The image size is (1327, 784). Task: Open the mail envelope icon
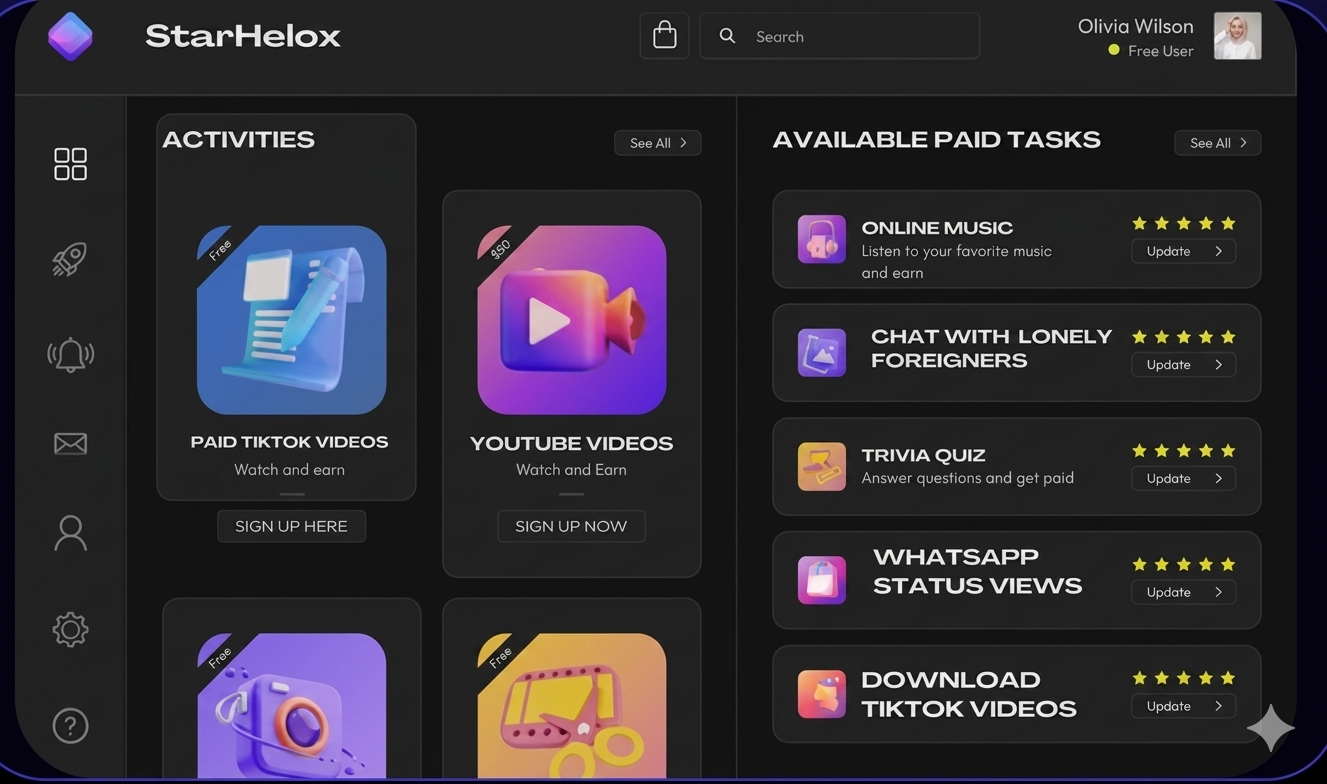click(70, 443)
